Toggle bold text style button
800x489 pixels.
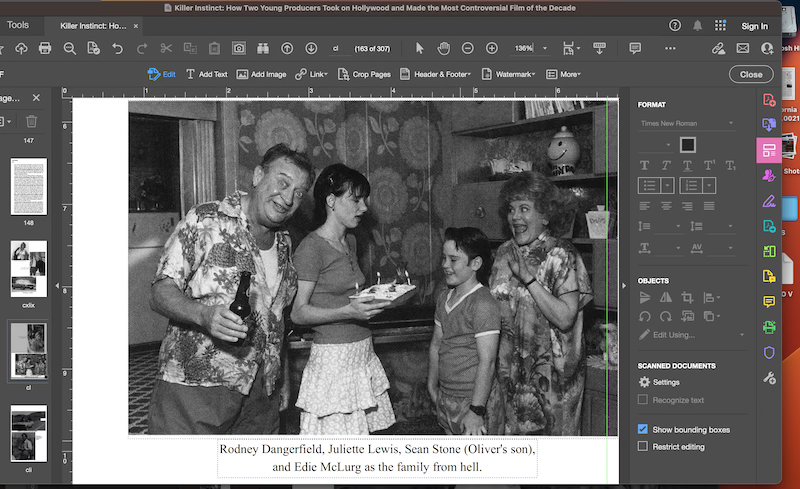[644, 165]
